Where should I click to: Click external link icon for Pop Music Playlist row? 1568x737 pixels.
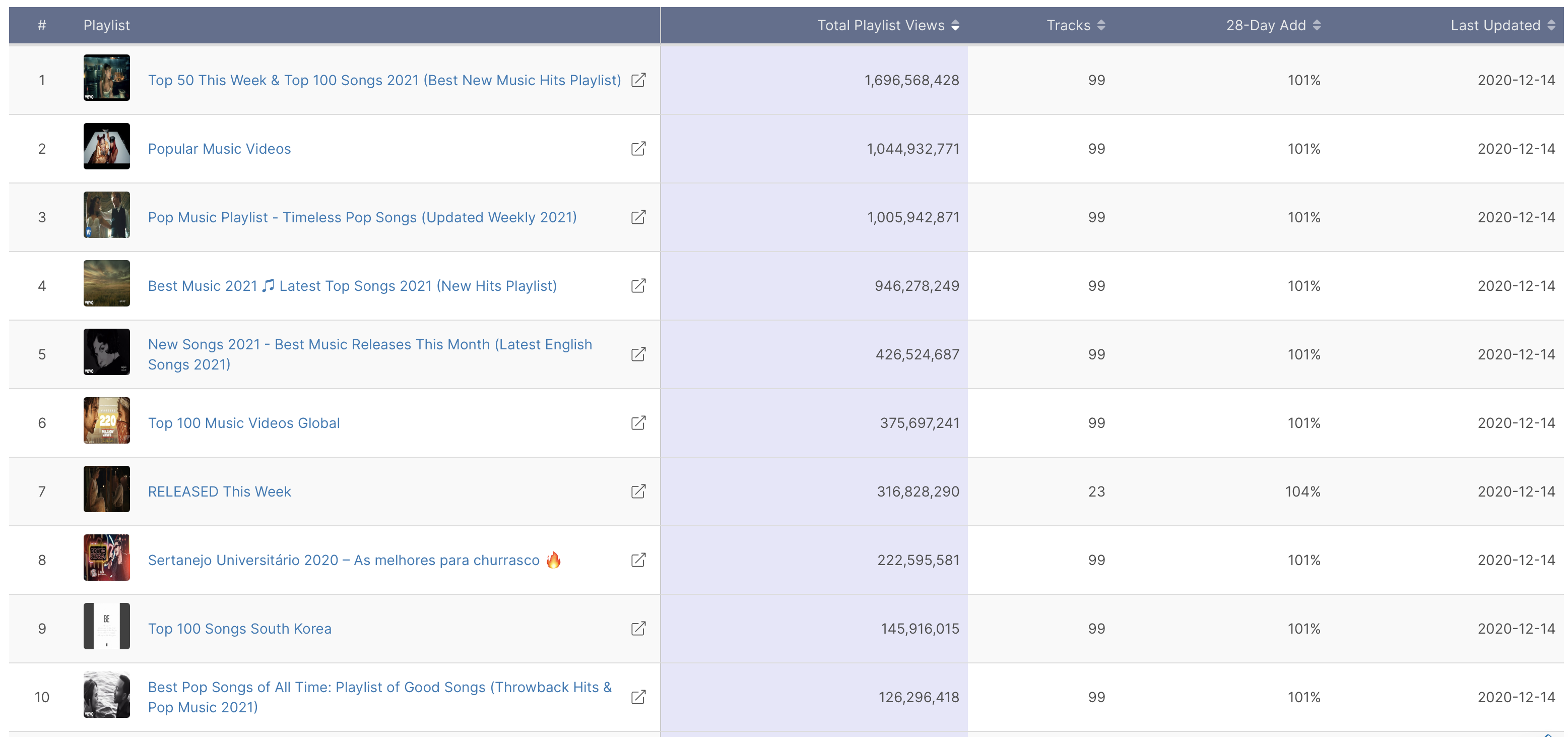click(638, 217)
